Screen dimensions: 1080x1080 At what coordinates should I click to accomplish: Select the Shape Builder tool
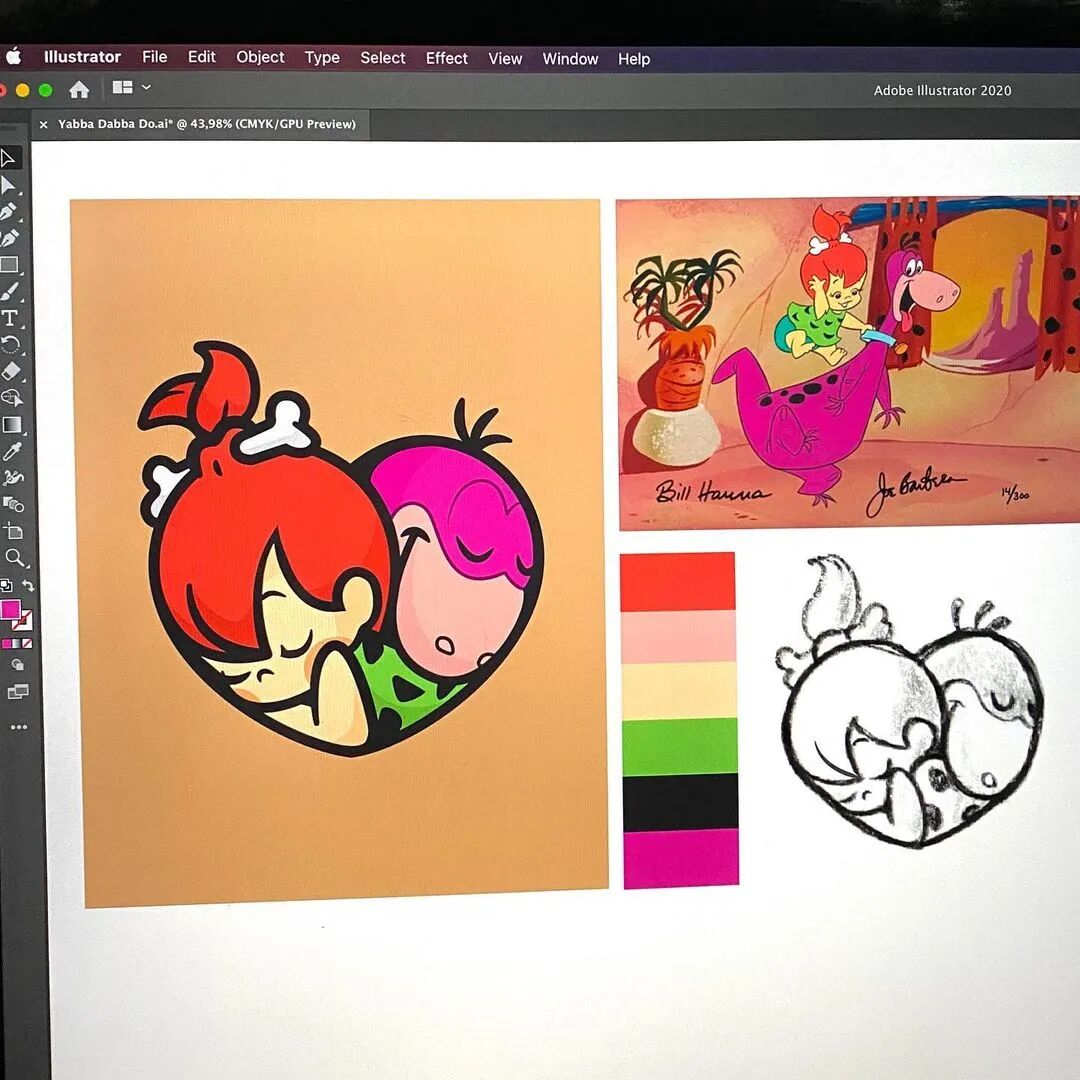click(x=11, y=397)
